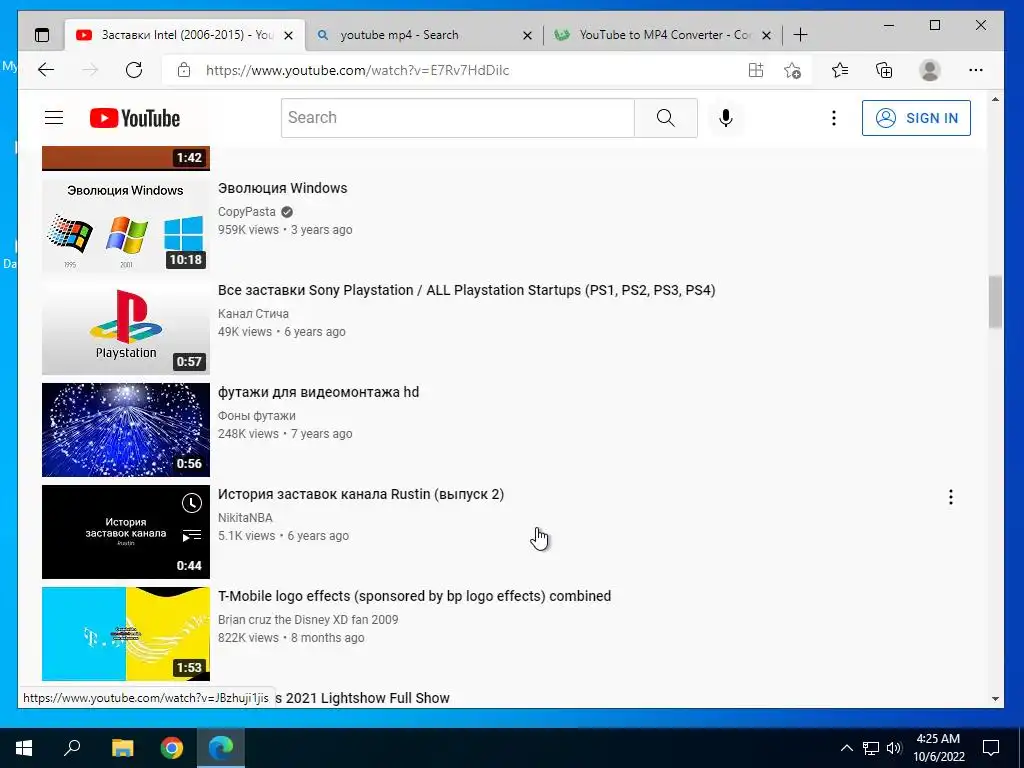Open the Эволюция Windows video title
The height and width of the screenshot is (768, 1024).
point(283,188)
